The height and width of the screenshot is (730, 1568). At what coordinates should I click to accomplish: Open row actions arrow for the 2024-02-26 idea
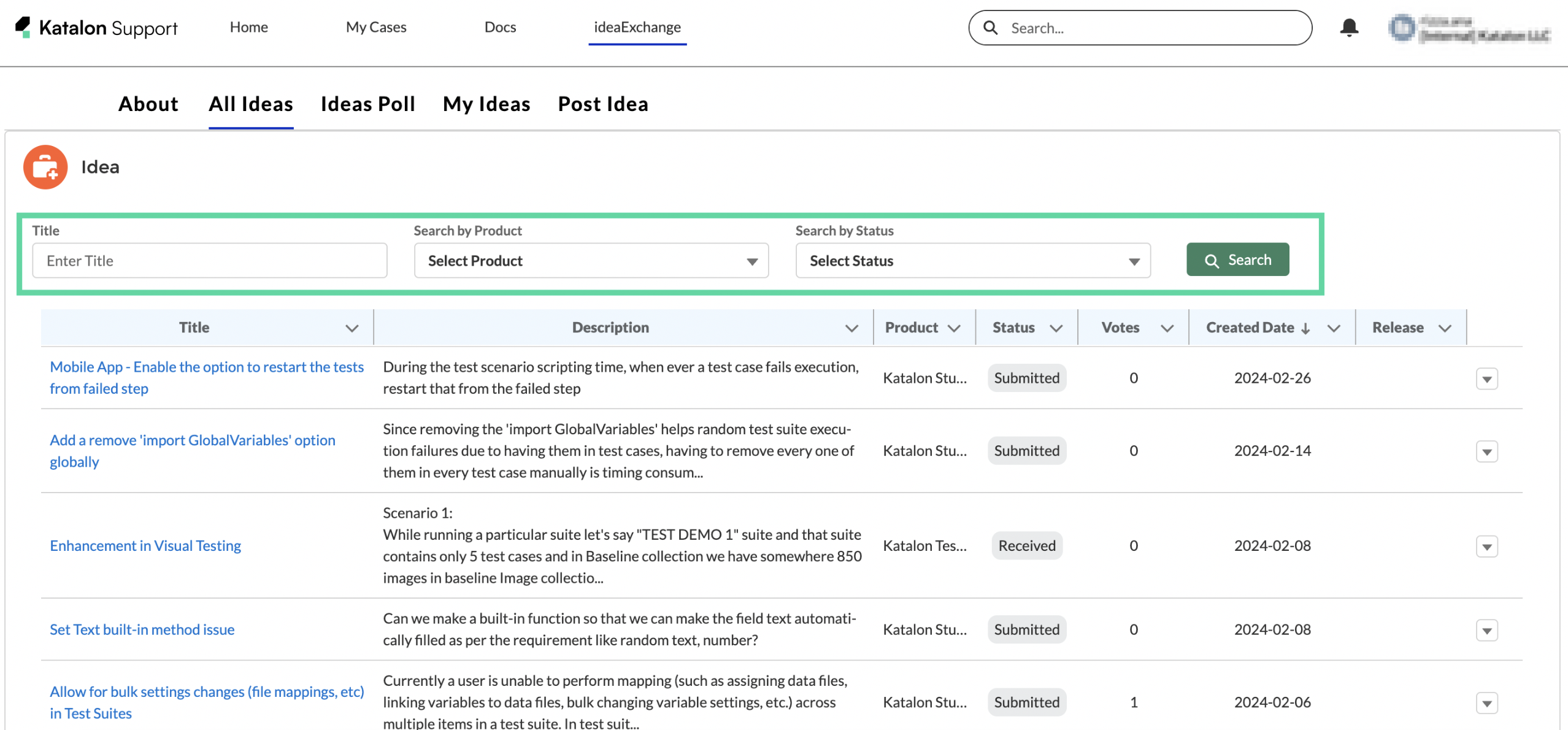pyautogui.click(x=1486, y=379)
